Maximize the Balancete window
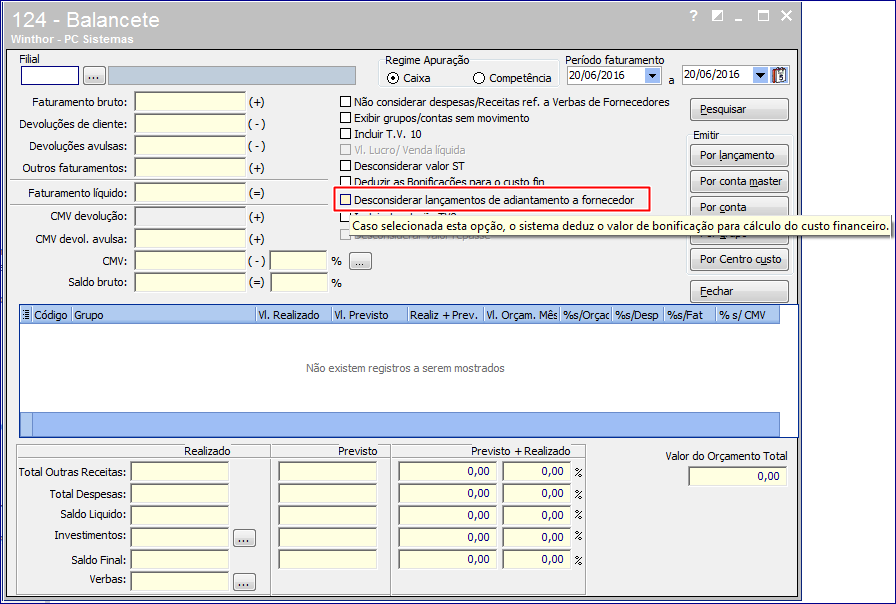This screenshot has width=896, height=604. pos(763,16)
